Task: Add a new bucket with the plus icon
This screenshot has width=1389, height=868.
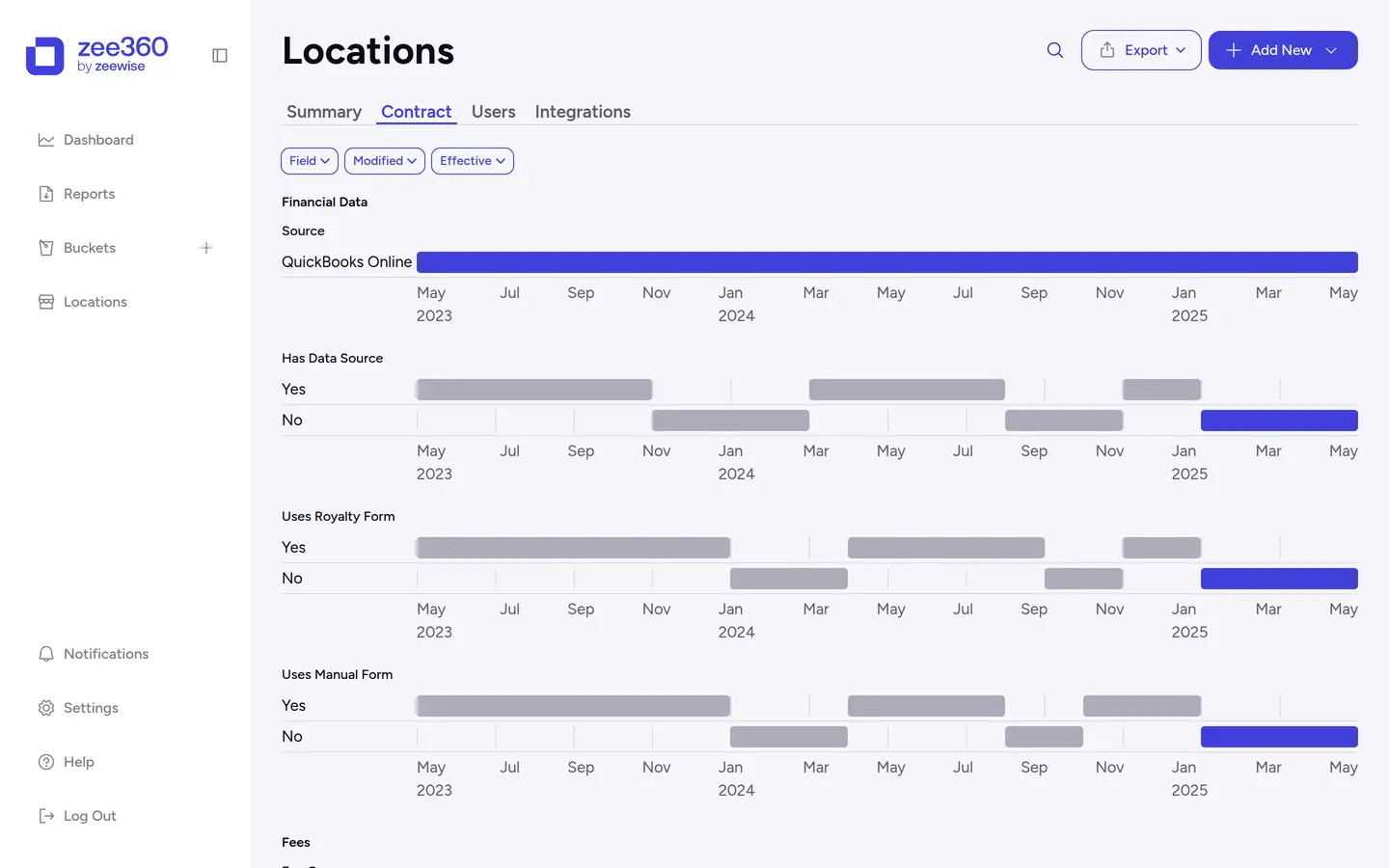Action: click(205, 248)
